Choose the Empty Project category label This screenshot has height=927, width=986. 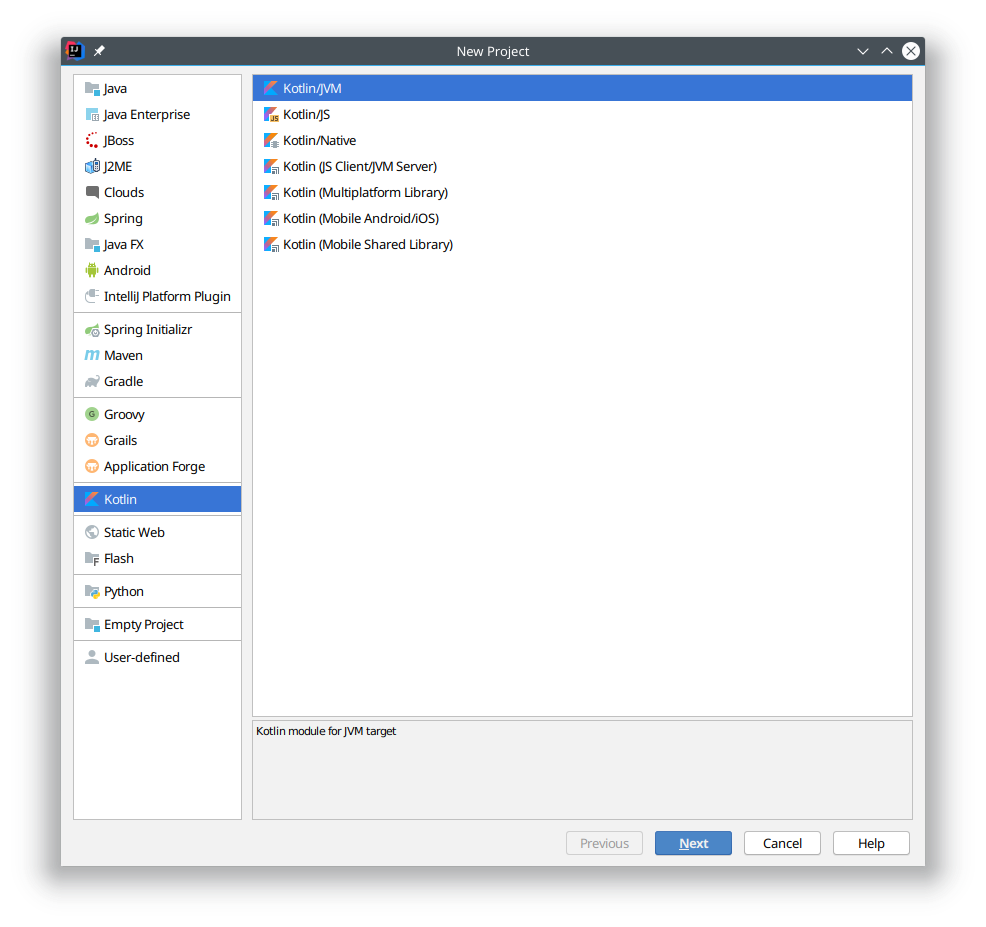click(x=143, y=624)
